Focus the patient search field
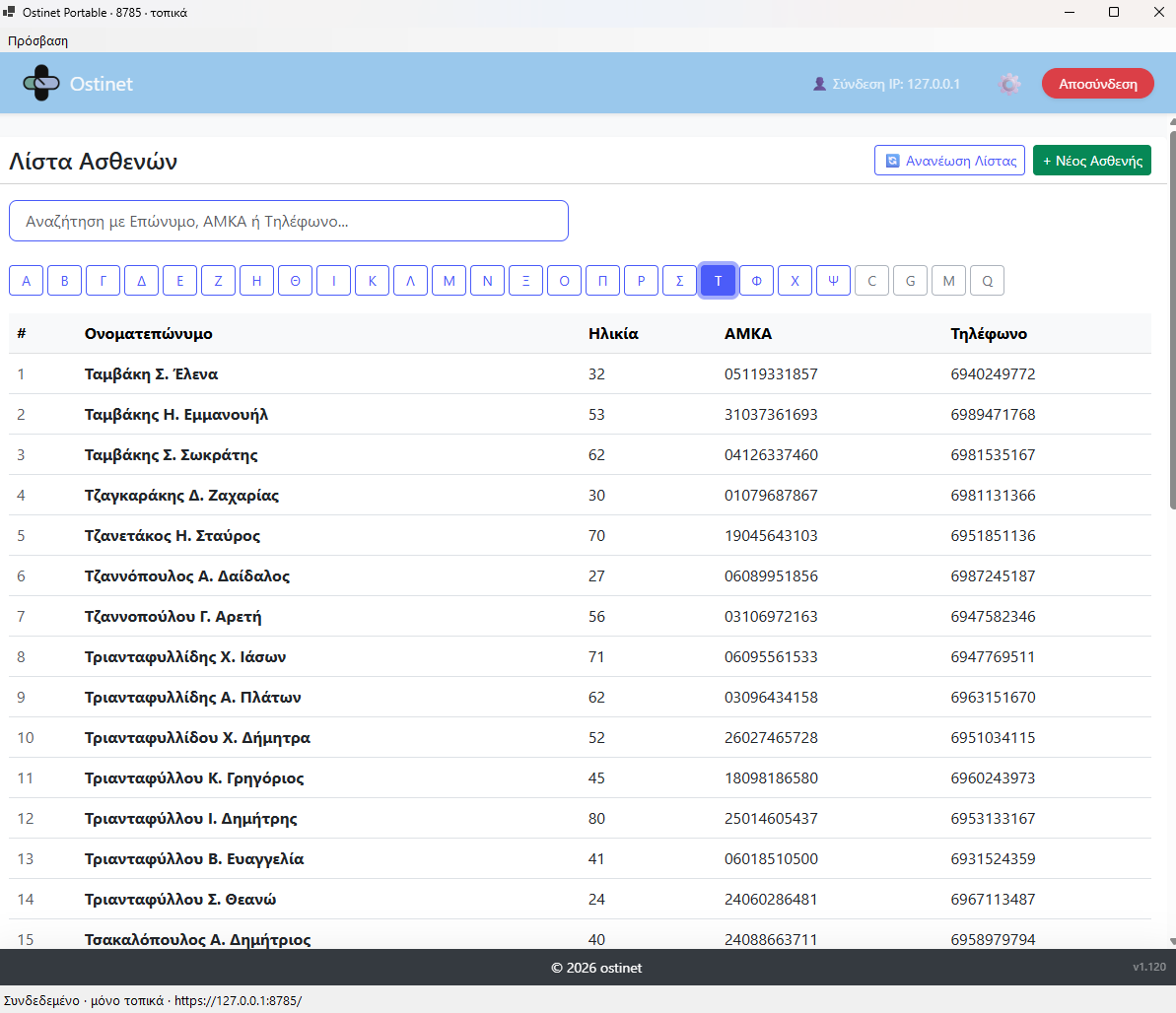Viewport: 1176px width, 1013px height. 289,221
